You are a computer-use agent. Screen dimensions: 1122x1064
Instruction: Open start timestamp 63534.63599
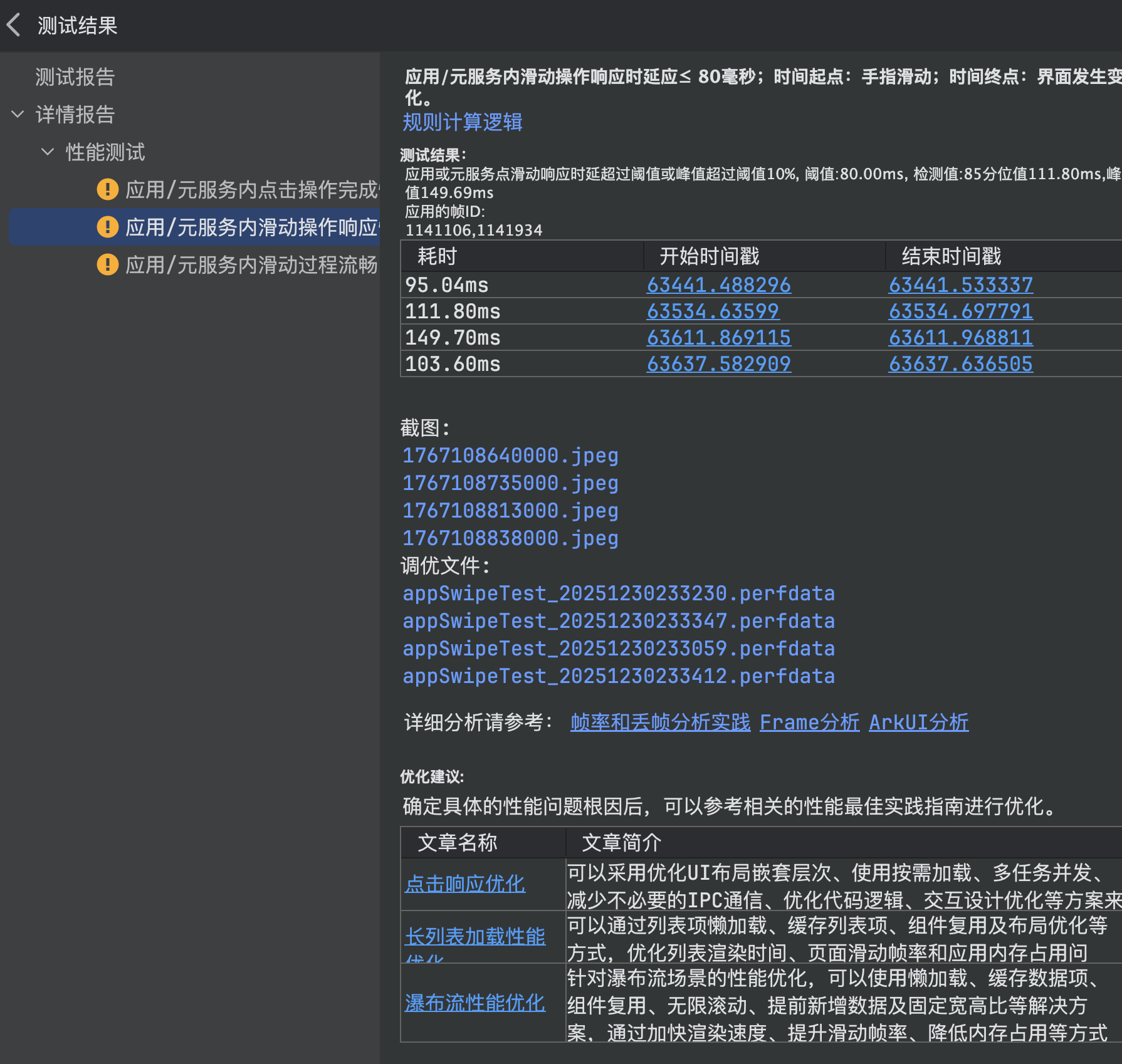click(x=713, y=311)
